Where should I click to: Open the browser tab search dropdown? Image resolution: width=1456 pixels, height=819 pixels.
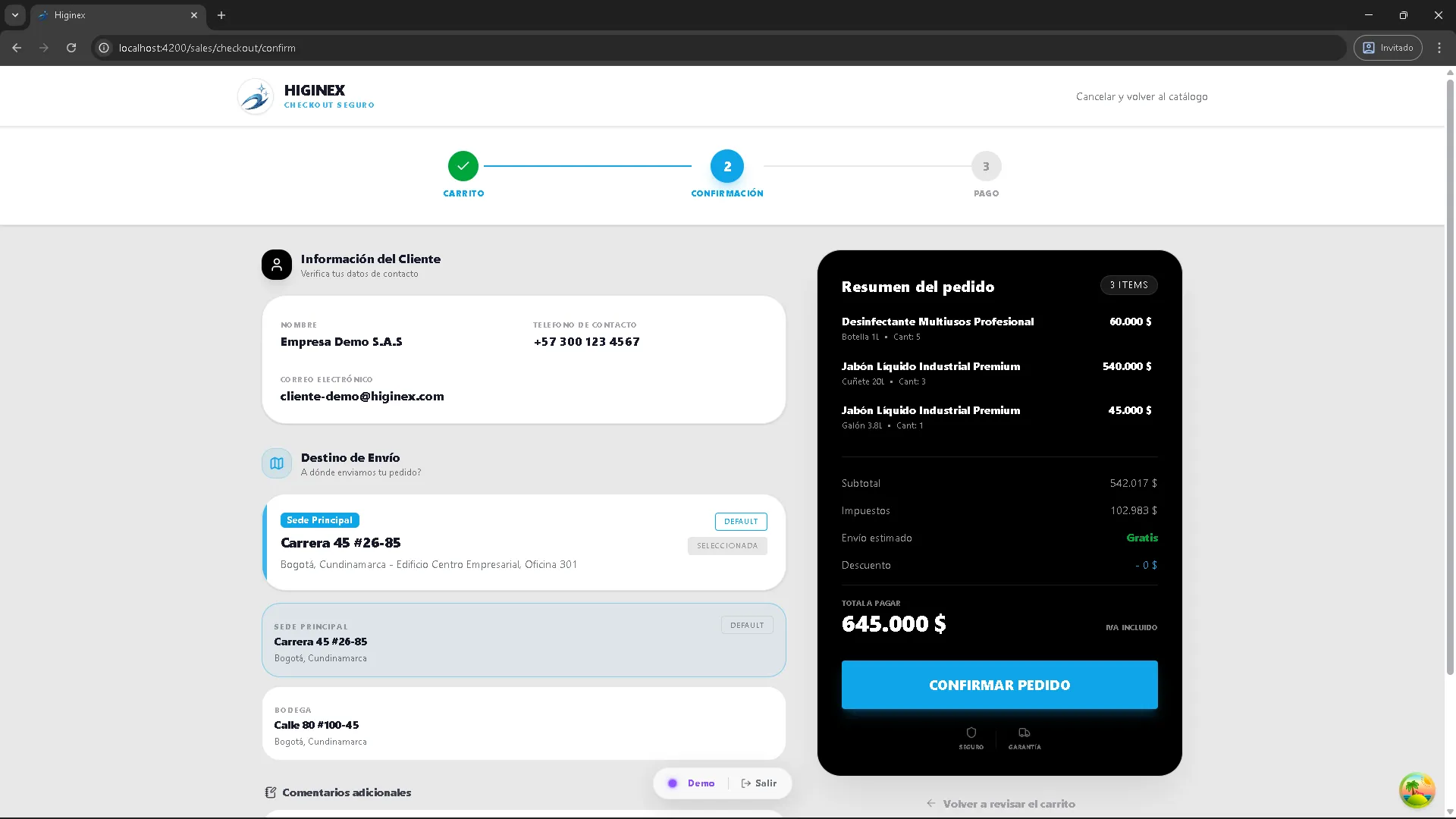(x=15, y=15)
